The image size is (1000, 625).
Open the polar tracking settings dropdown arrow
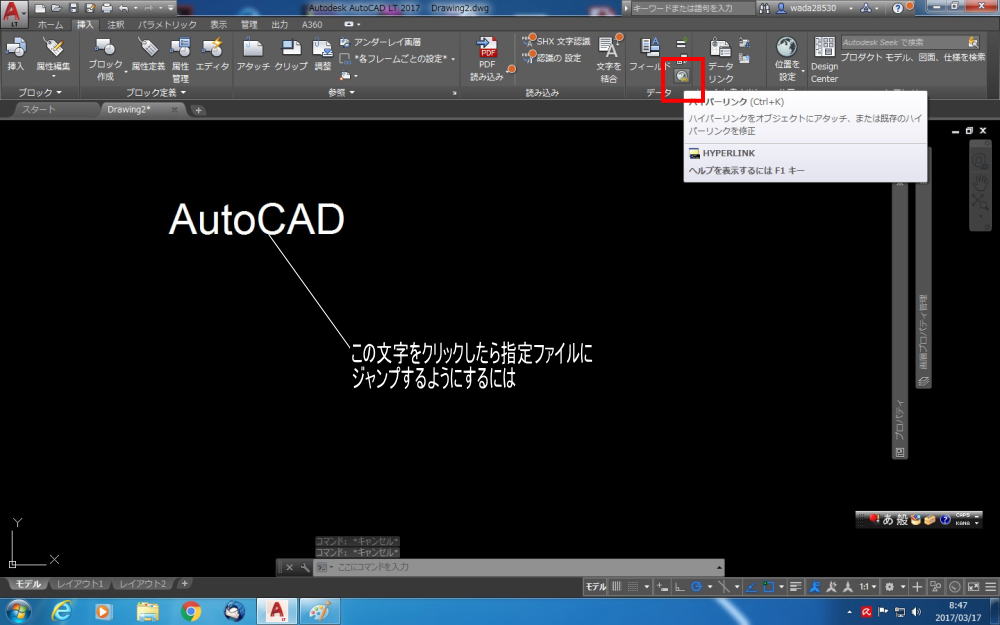point(709,587)
